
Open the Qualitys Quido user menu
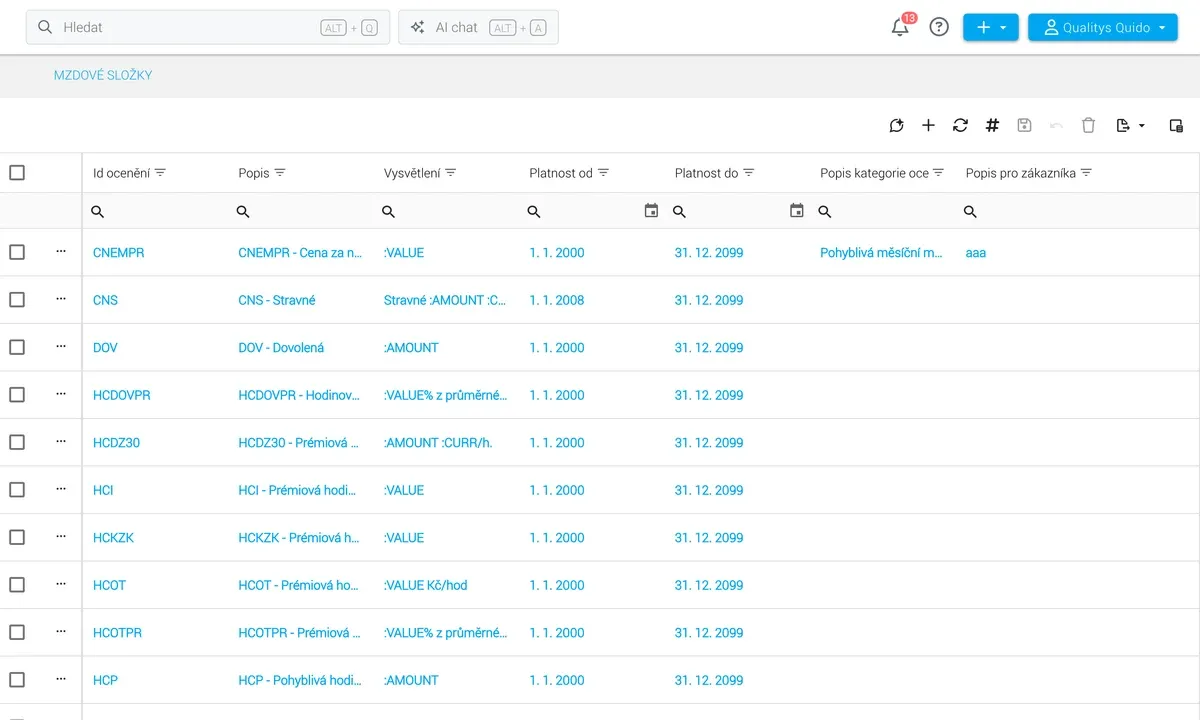click(x=1103, y=28)
